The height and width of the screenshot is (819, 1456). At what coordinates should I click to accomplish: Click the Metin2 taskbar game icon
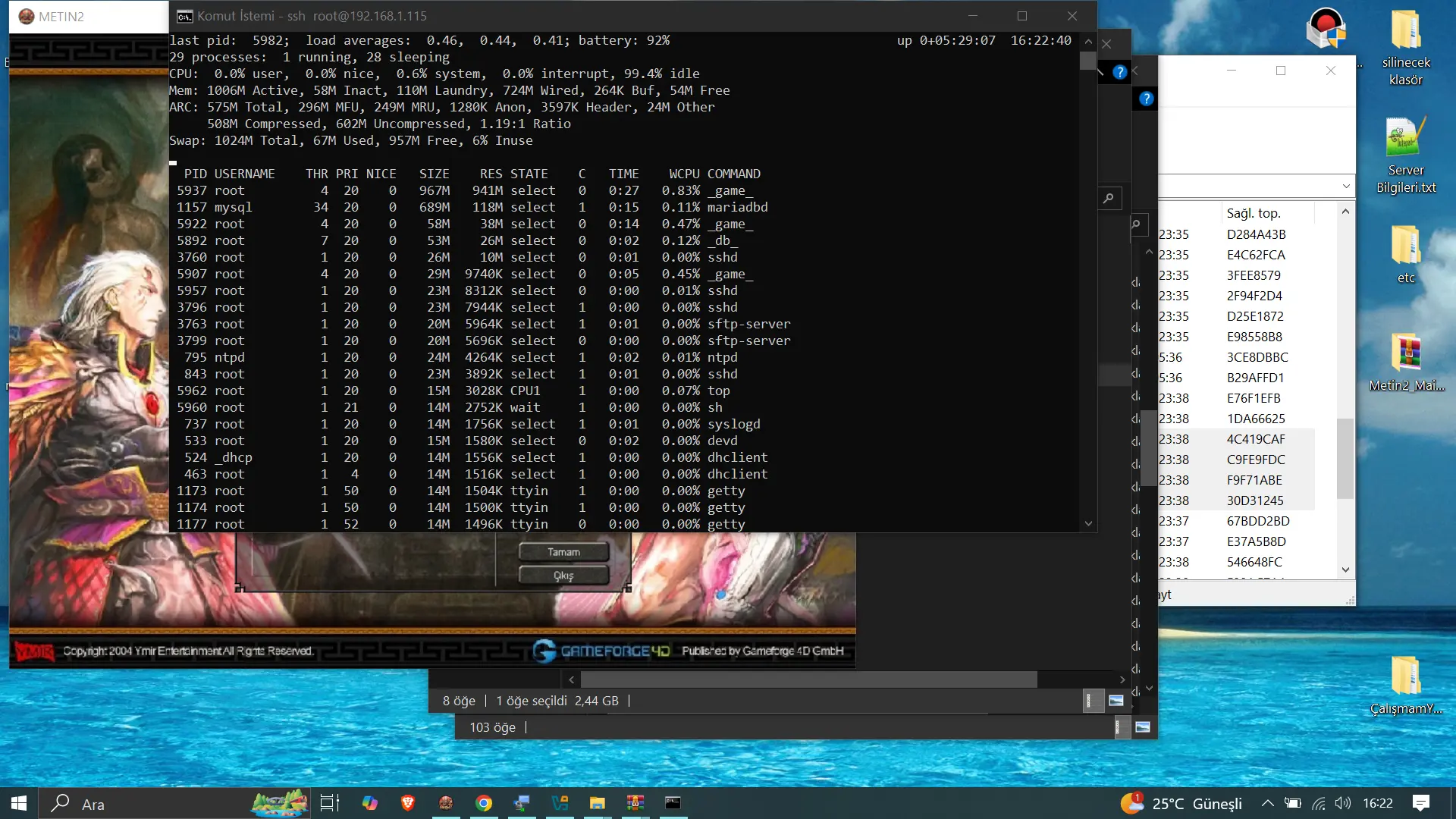click(x=446, y=803)
